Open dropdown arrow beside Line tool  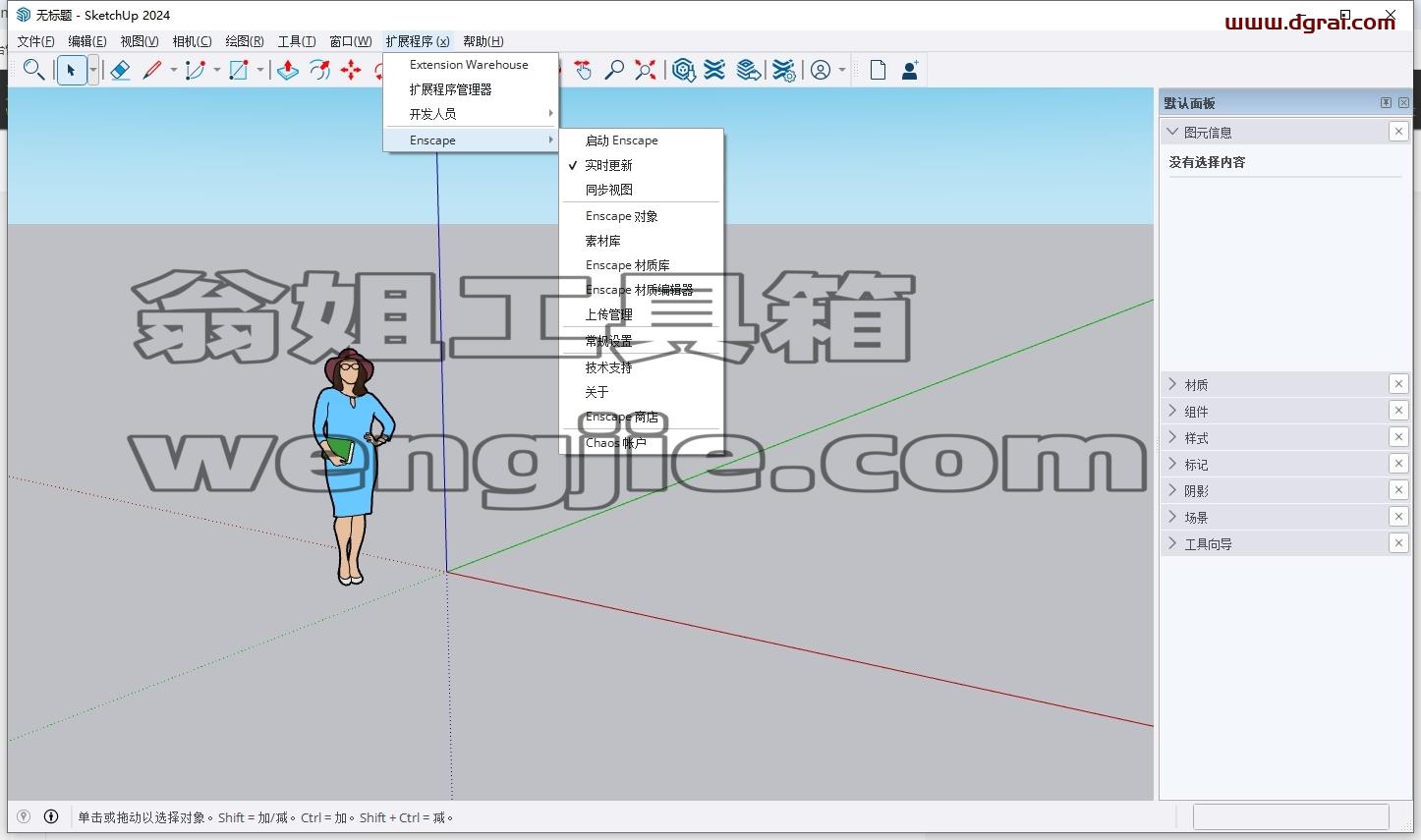173,70
